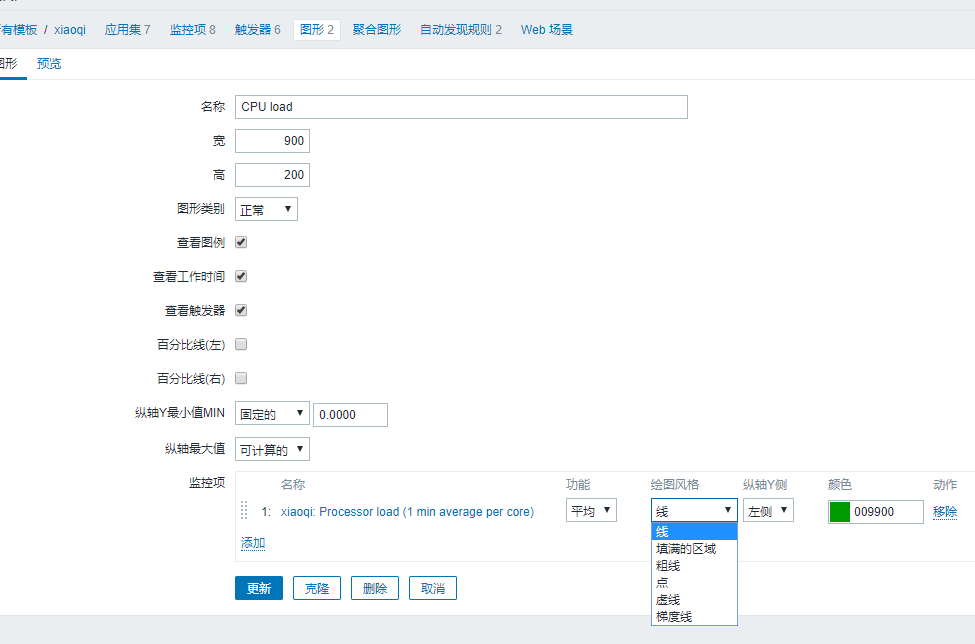Choose 填满的区域 from draw style list

click(x=686, y=549)
